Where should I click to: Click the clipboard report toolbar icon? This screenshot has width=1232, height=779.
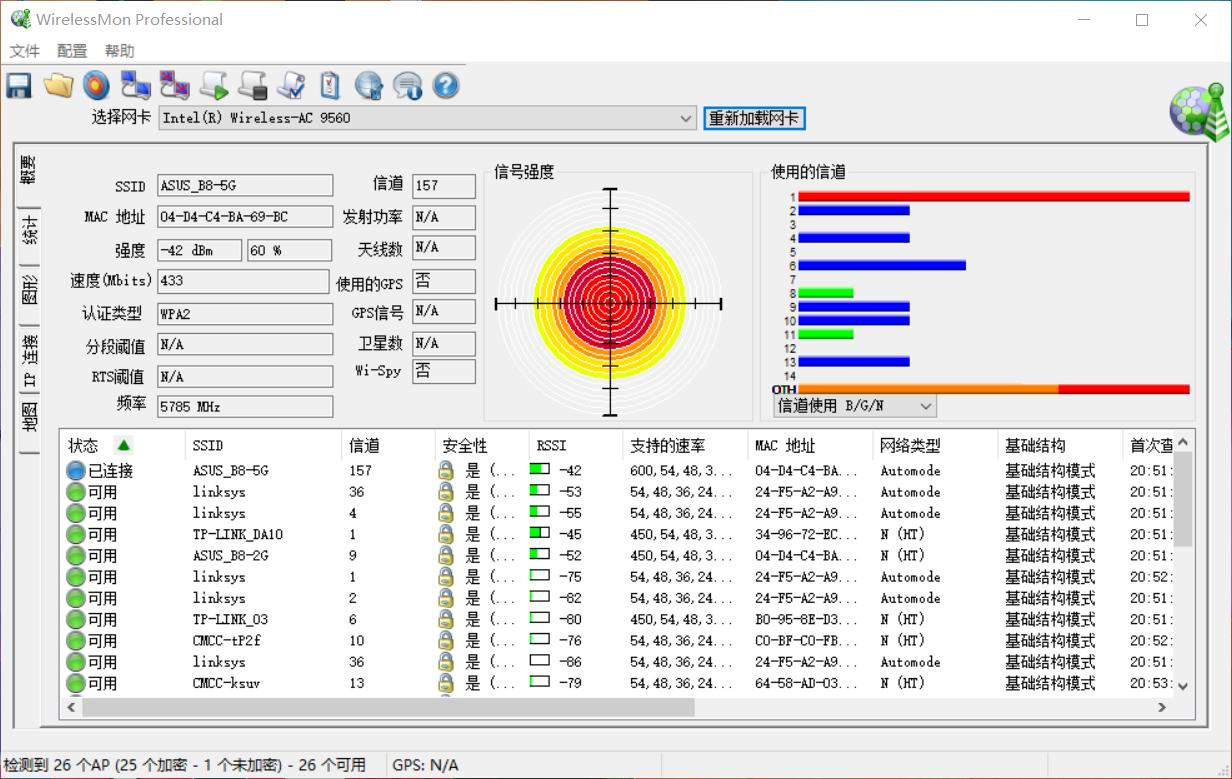(x=330, y=85)
